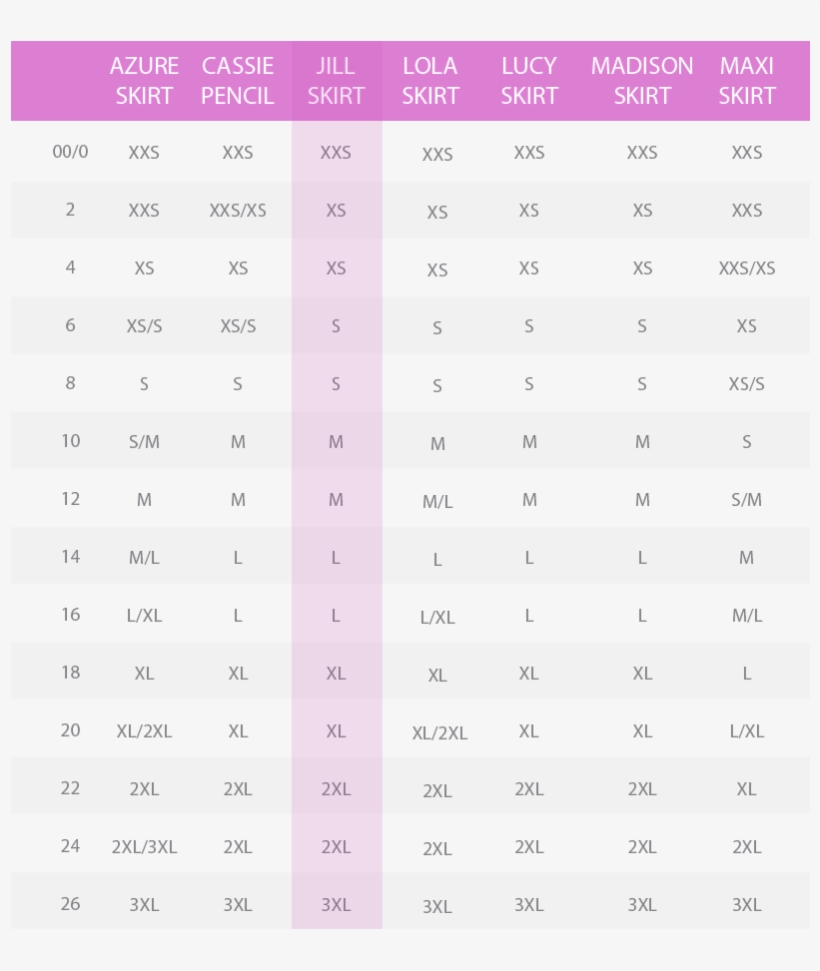Select the XXS/XS cell under Cassie Pencil
This screenshot has width=820, height=971.
click(237, 211)
